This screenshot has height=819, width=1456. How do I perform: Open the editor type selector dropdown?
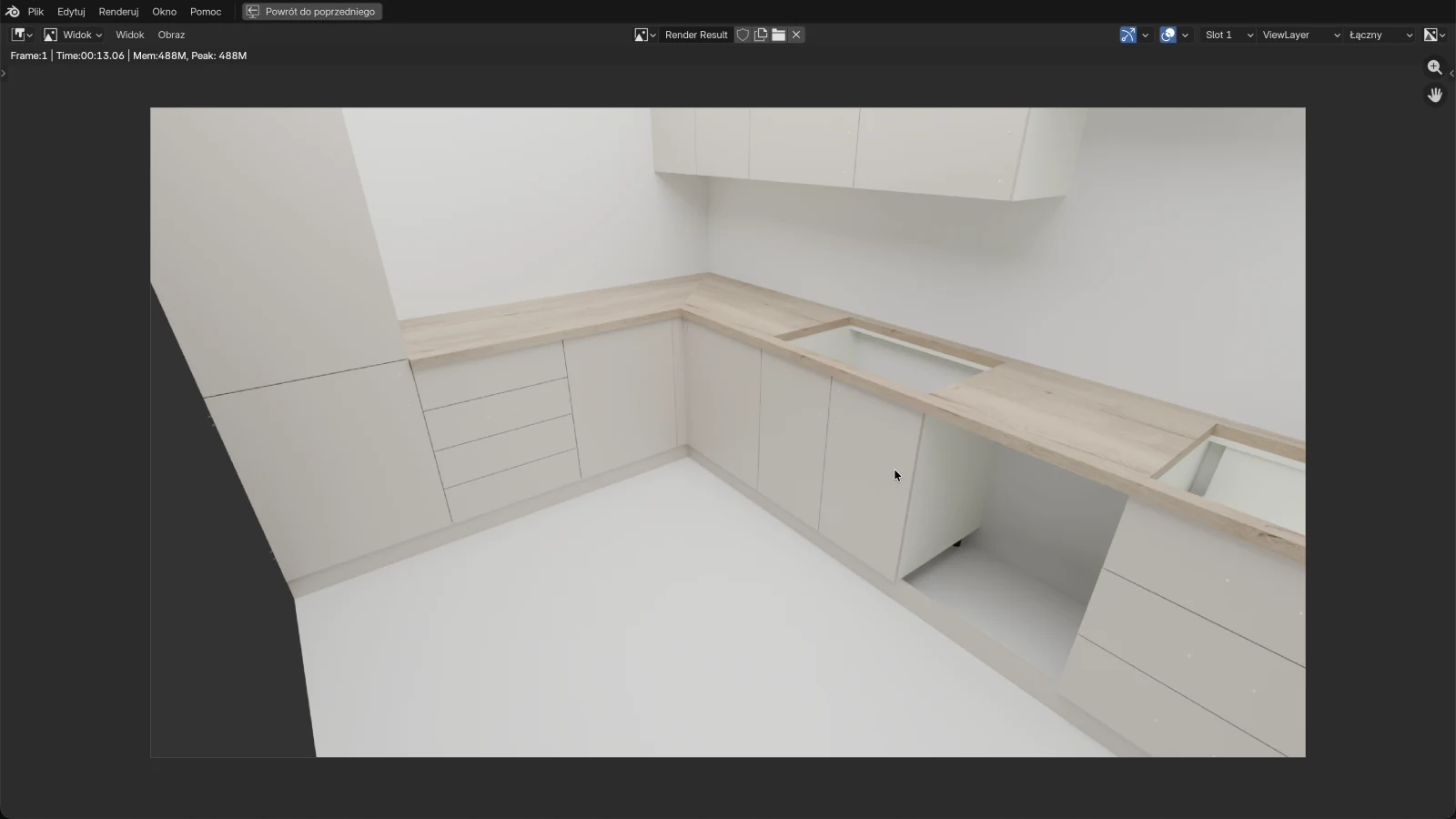pyautogui.click(x=22, y=35)
